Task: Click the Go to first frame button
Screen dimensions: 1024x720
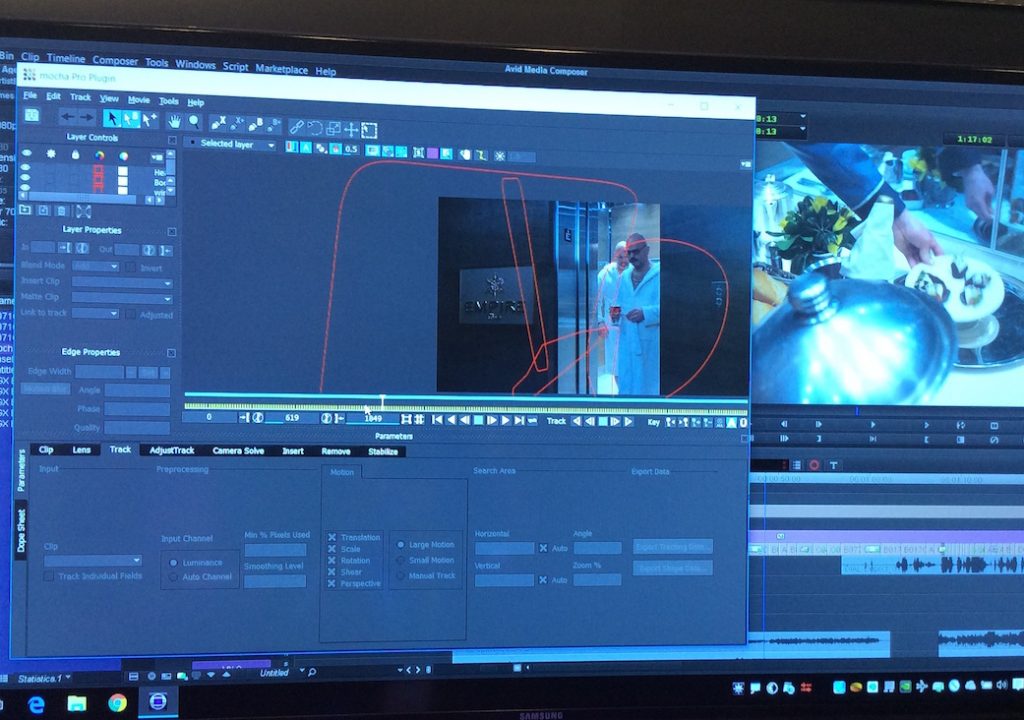Action: coord(437,419)
